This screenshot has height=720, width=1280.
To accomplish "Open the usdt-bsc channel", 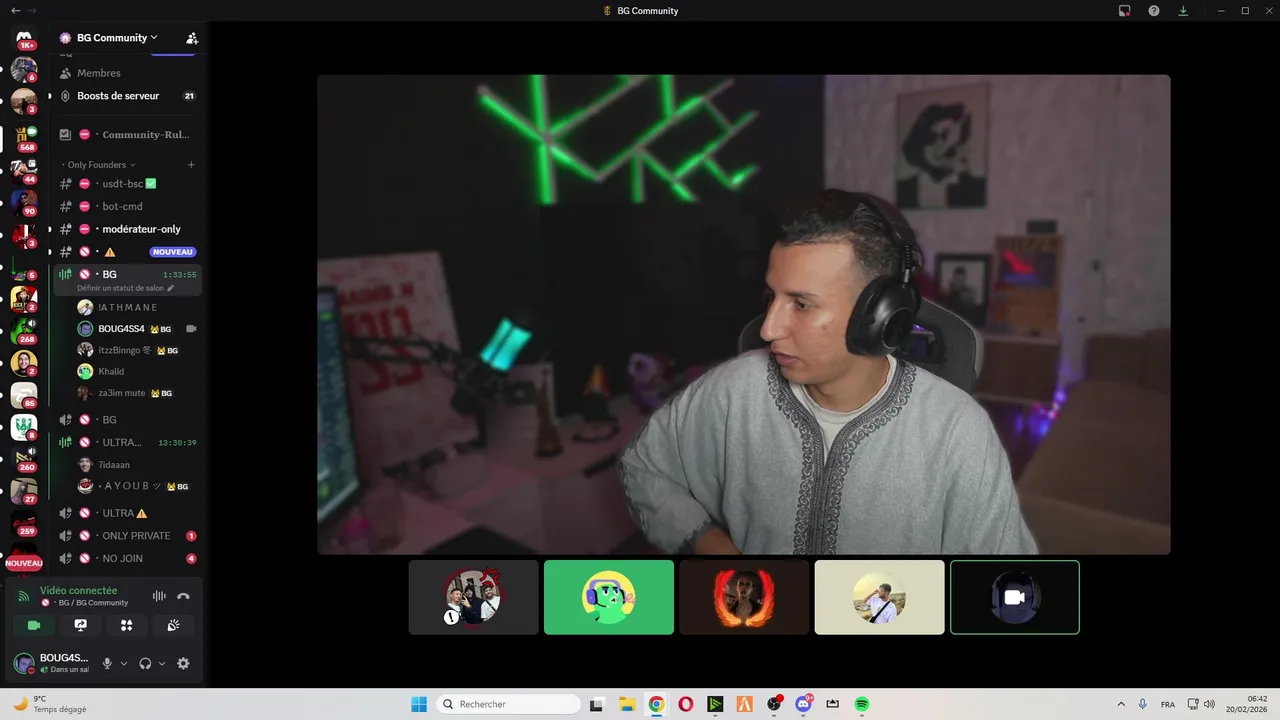I will (127, 184).
